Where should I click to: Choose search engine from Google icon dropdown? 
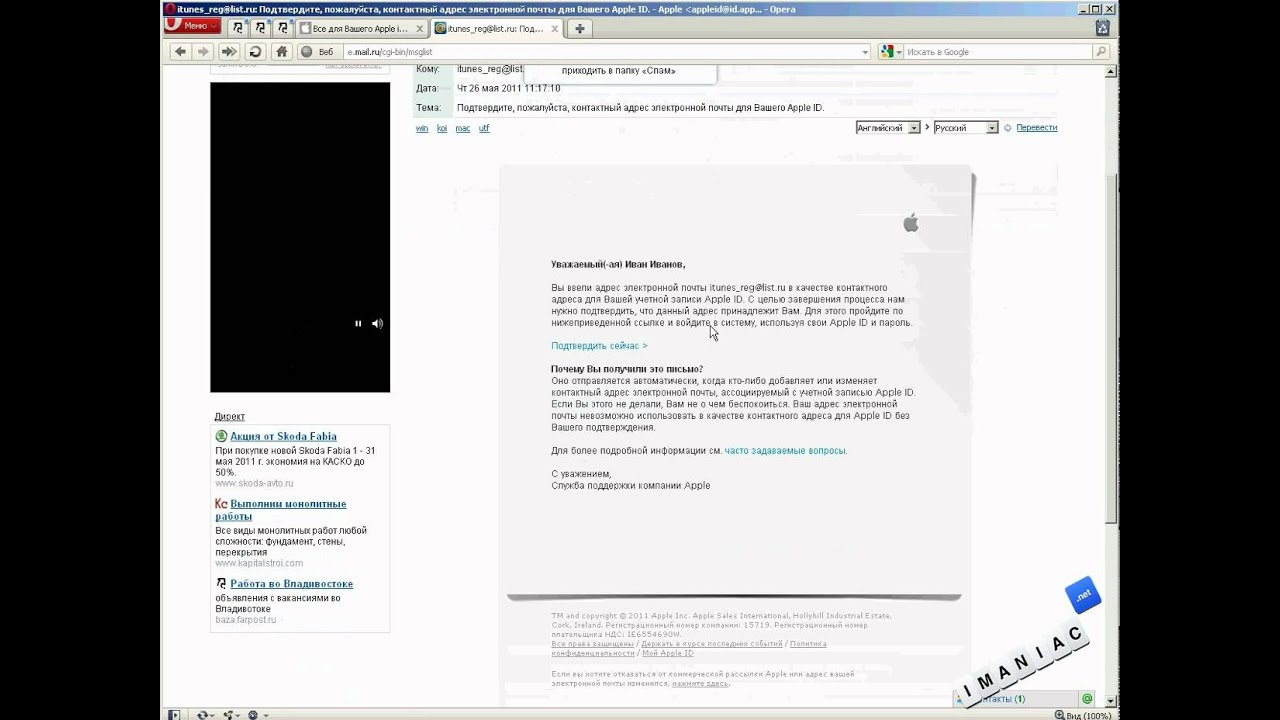coord(890,52)
